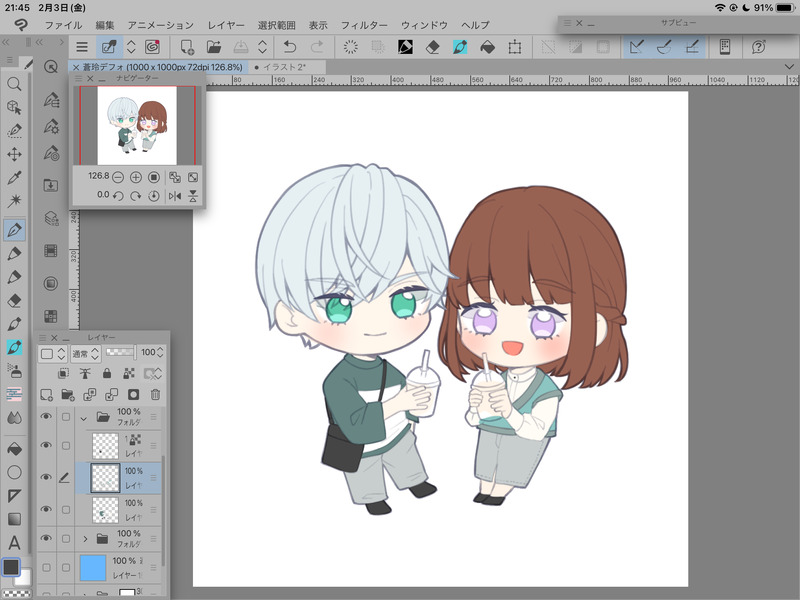Show the blue fill layer

click(46, 567)
